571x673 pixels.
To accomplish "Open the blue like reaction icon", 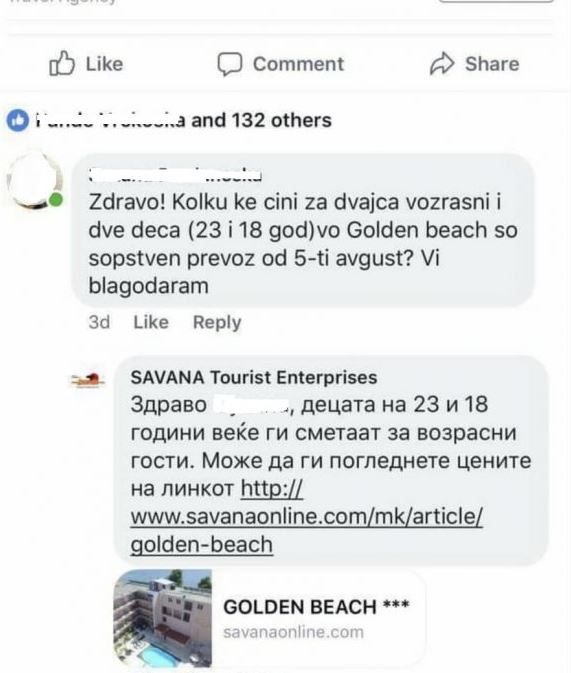I will [18, 120].
